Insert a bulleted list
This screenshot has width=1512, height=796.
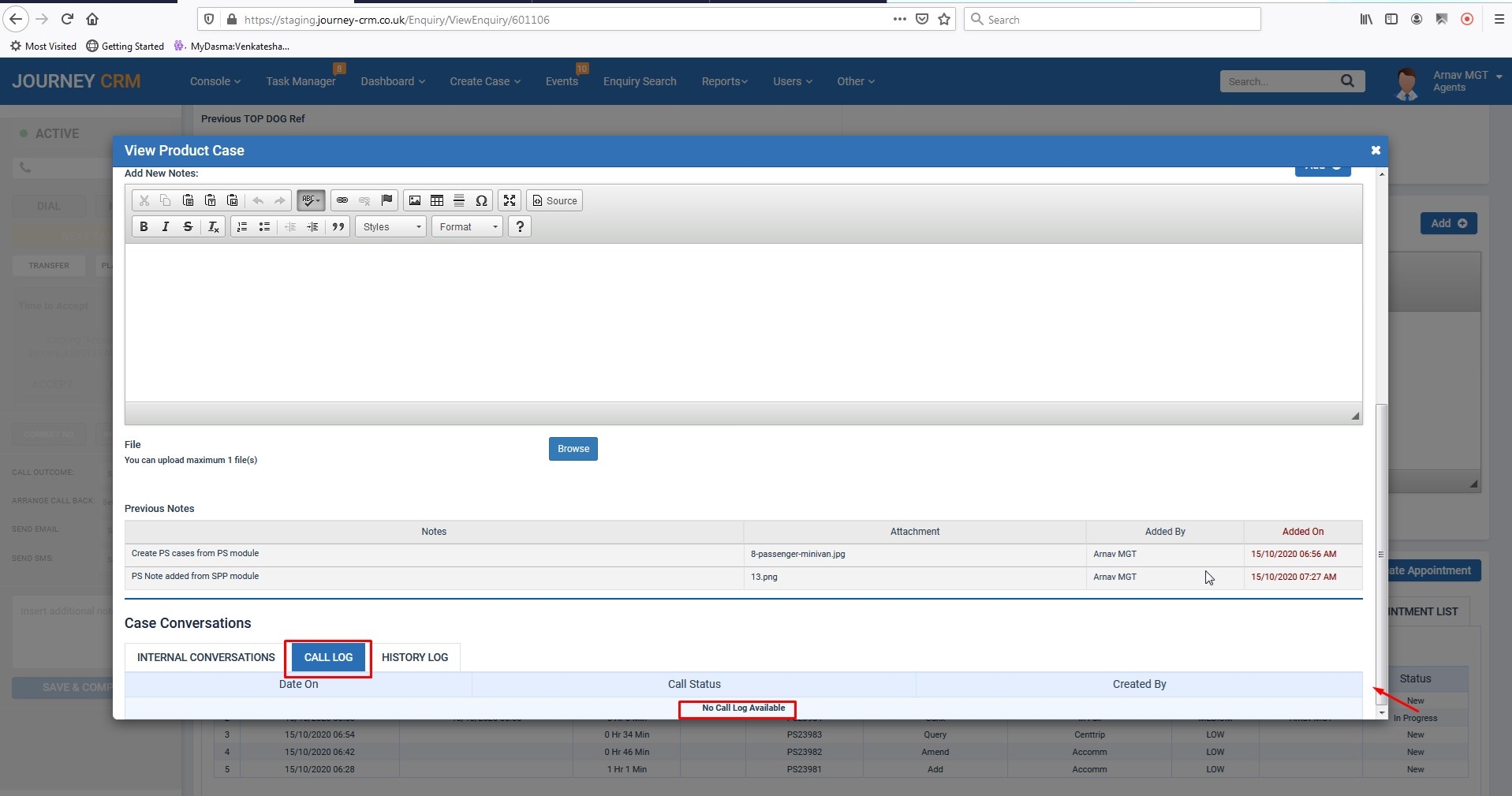[x=264, y=226]
